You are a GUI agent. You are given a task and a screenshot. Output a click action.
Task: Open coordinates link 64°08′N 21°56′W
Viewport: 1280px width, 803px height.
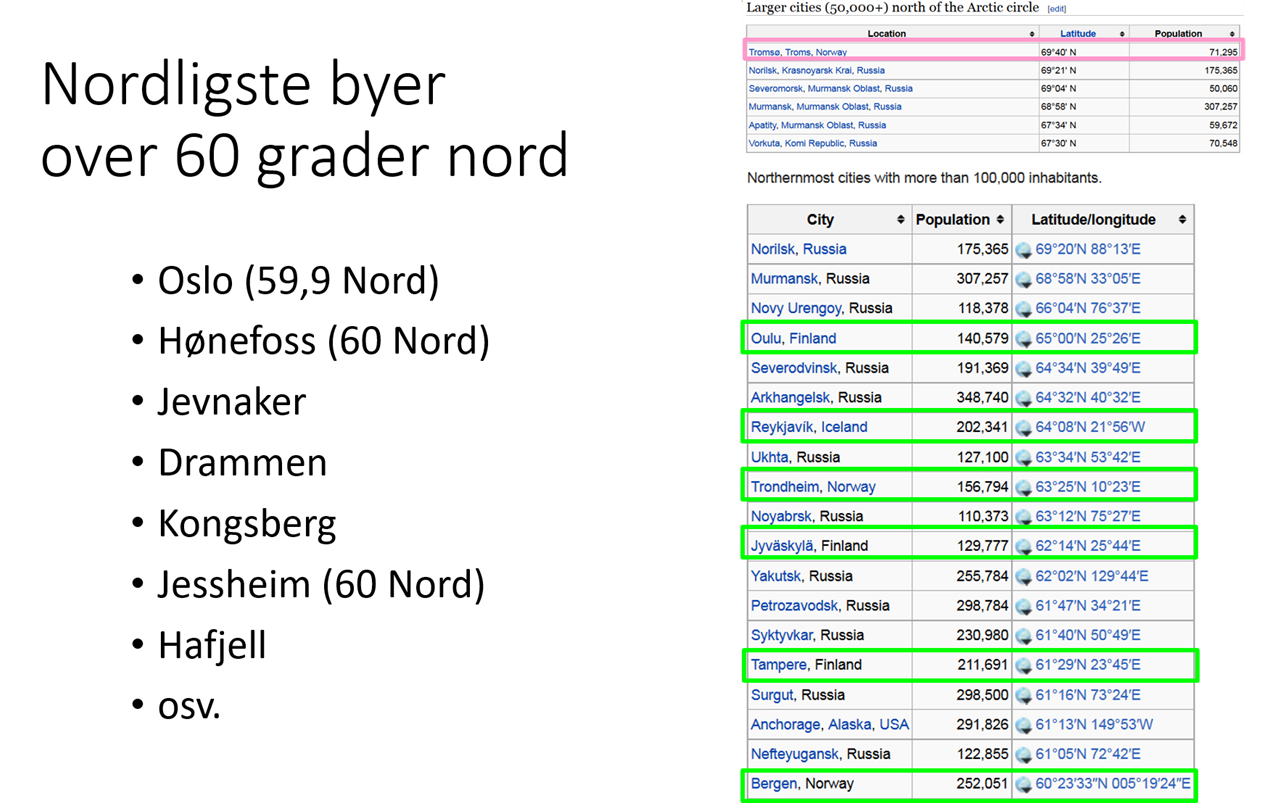click(1090, 427)
